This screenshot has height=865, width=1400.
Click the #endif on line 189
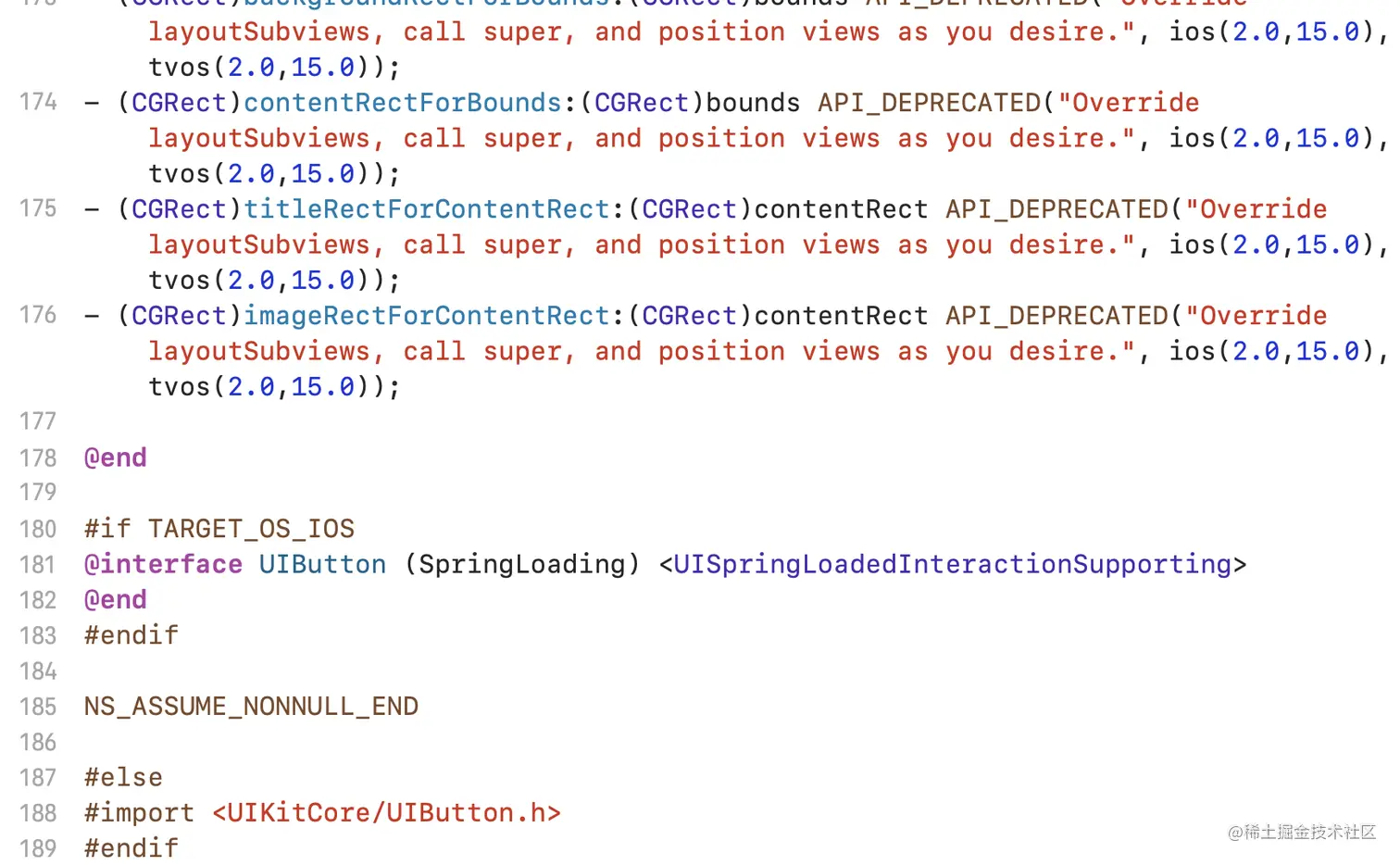click(131, 848)
